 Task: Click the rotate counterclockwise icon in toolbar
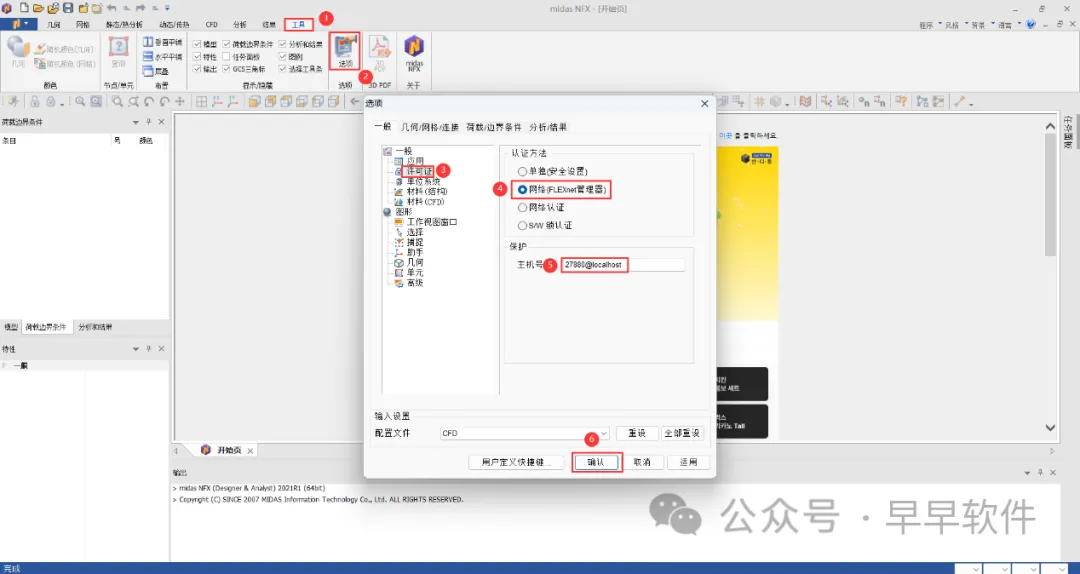click(x=149, y=102)
